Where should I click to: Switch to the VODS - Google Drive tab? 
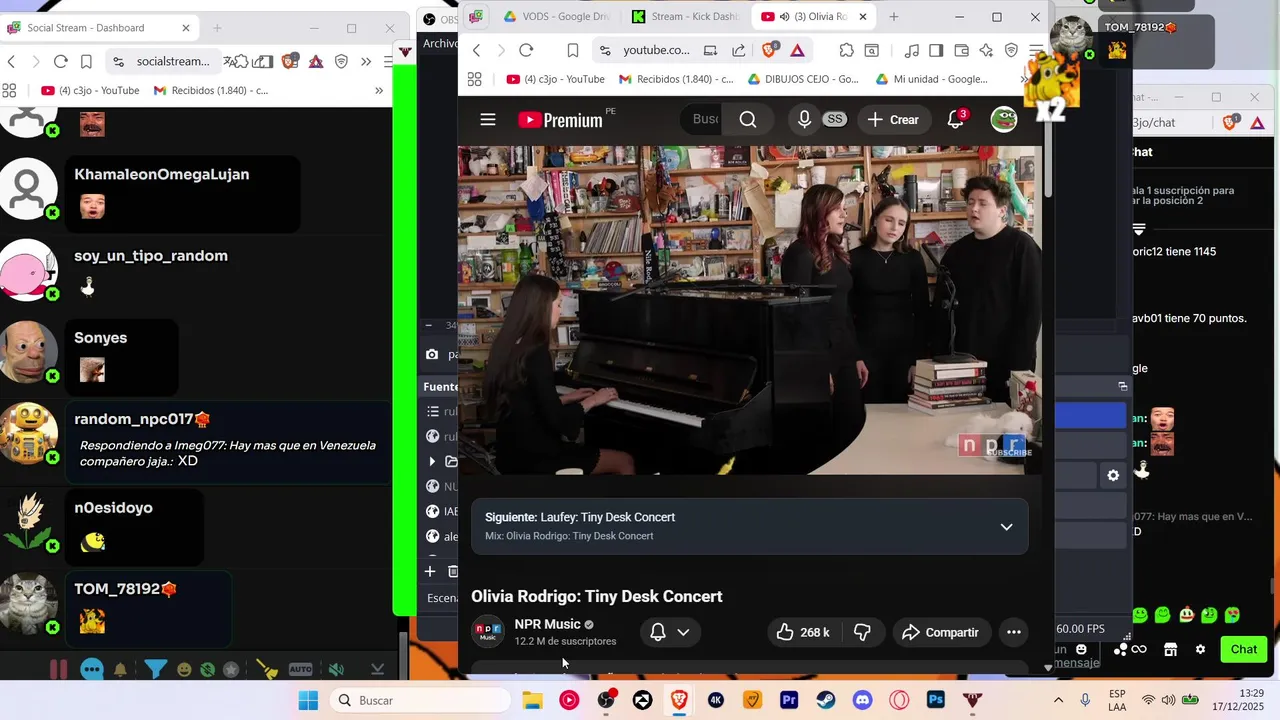coord(555,17)
